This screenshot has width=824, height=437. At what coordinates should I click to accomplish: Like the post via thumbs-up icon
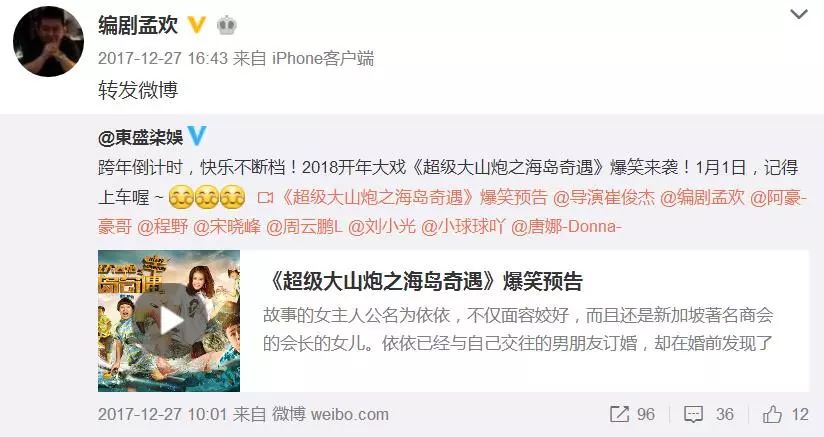(x=772, y=414)
